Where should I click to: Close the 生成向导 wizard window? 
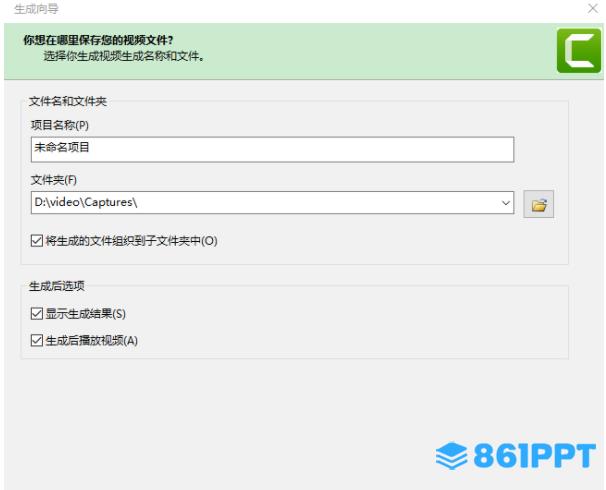[593, 8]
